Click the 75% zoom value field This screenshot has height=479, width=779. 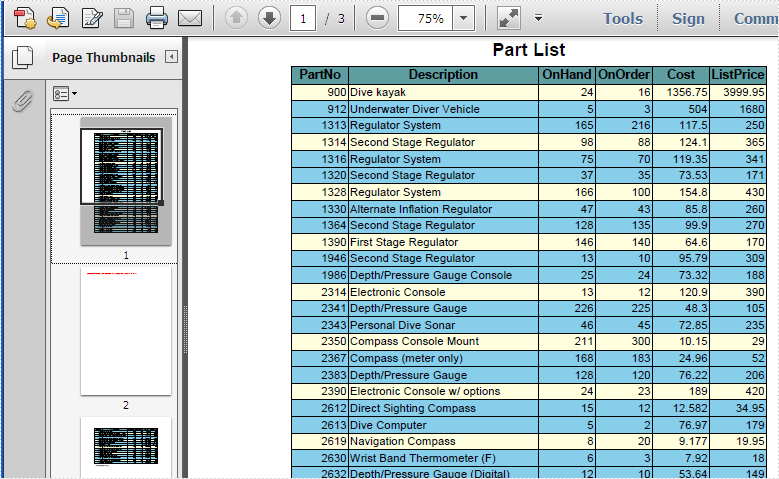[425, 18]
